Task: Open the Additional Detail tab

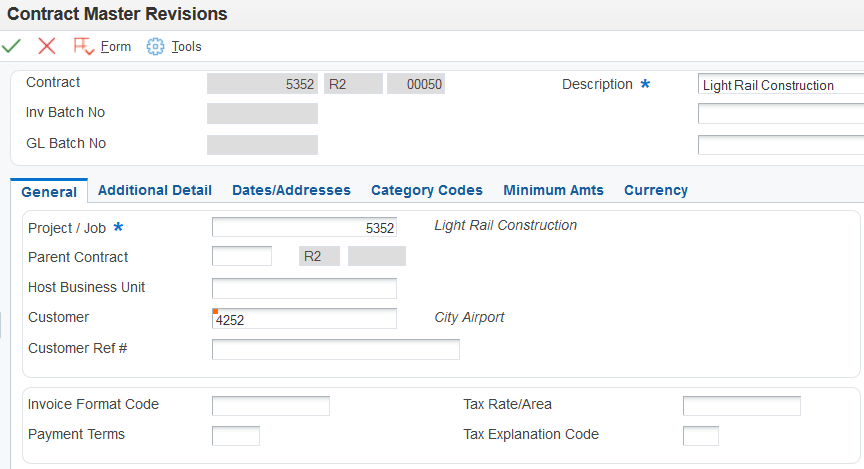Action: [x=155, y=190]
